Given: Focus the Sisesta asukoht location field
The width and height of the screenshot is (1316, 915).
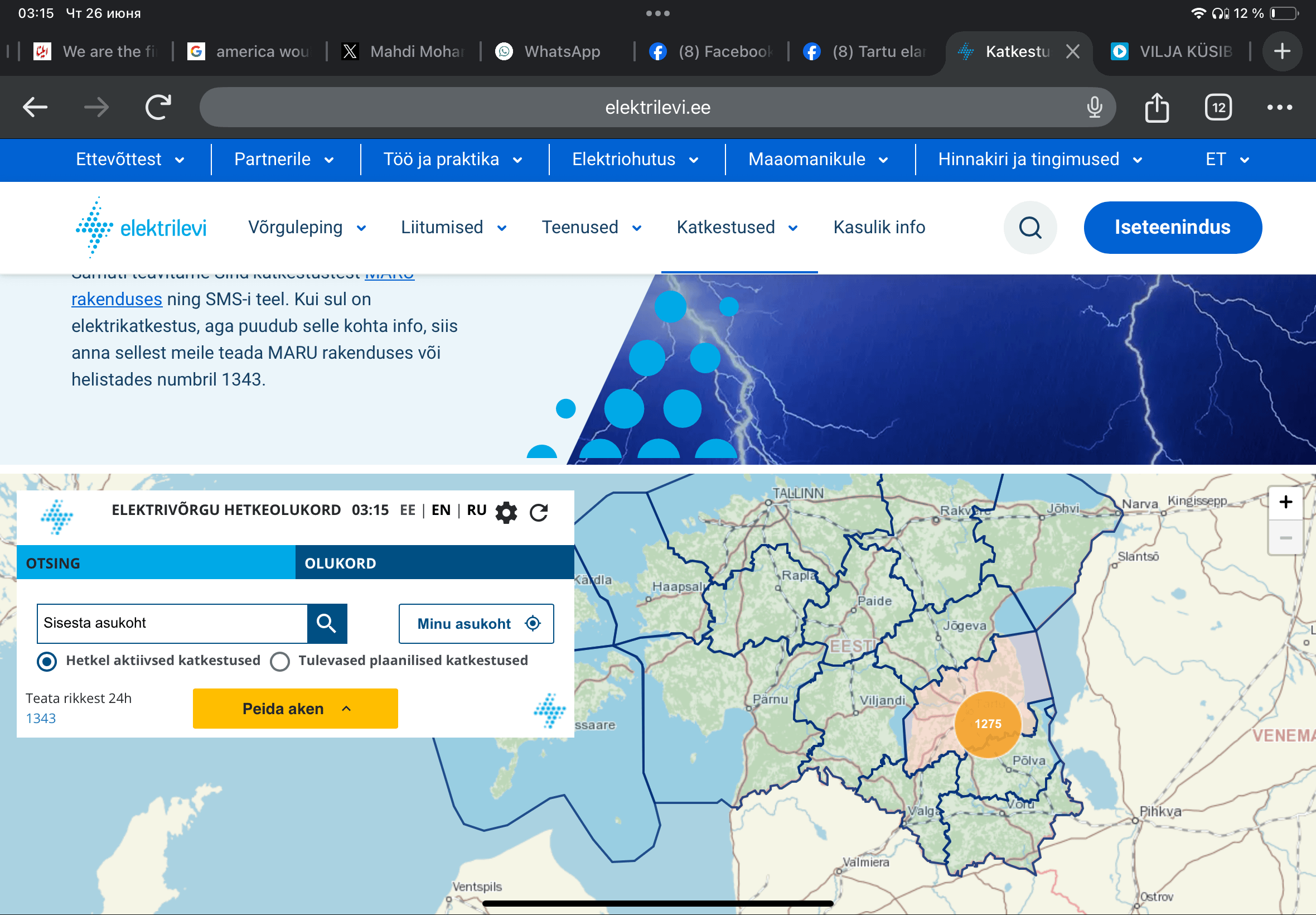Looking at the screenshot, I should [172, 623].
